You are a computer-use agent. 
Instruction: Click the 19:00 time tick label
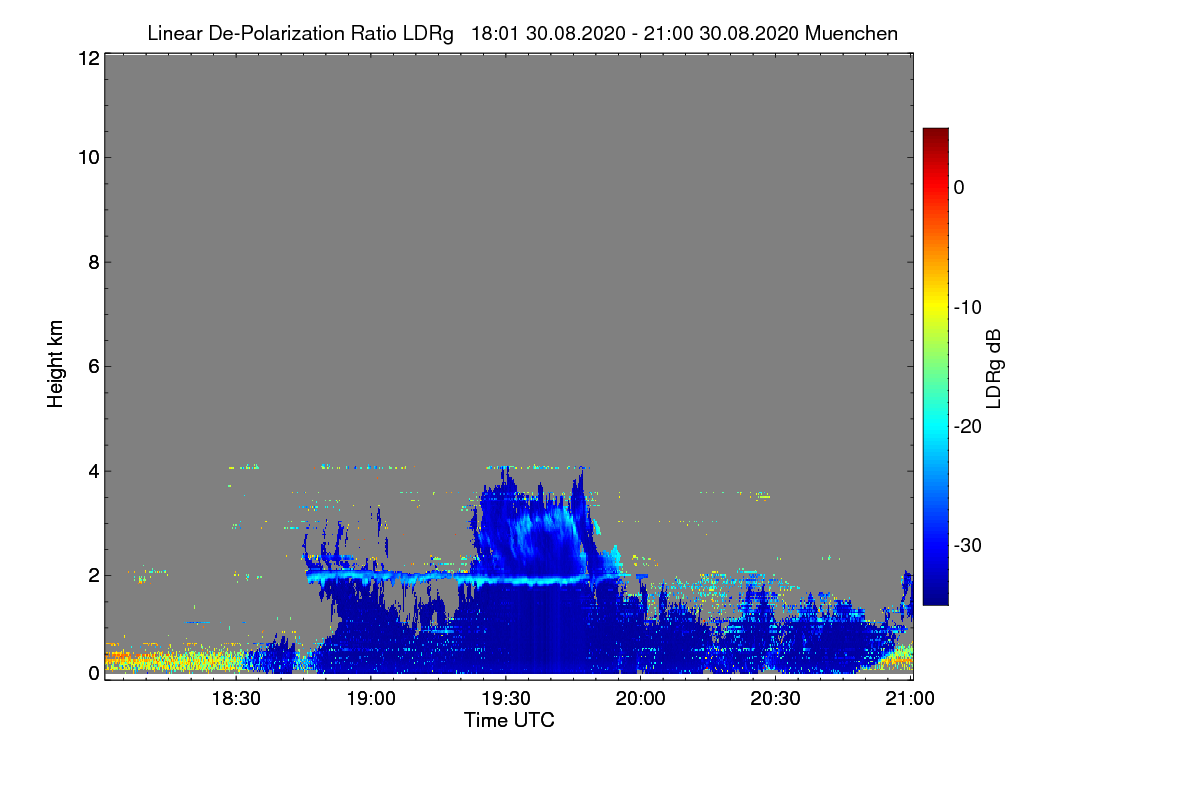coord(372,698)
